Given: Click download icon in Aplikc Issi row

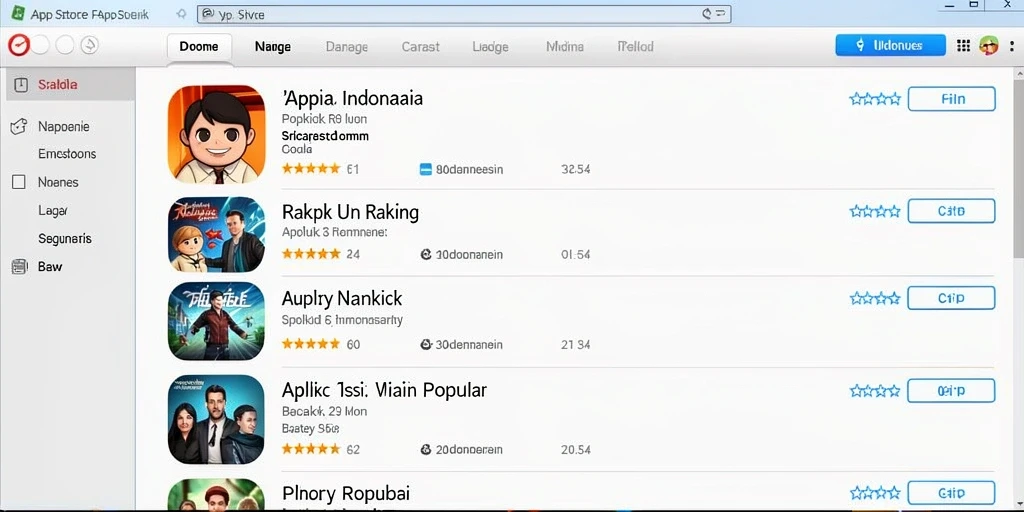Looking at the screenshot, I should 426,449.
